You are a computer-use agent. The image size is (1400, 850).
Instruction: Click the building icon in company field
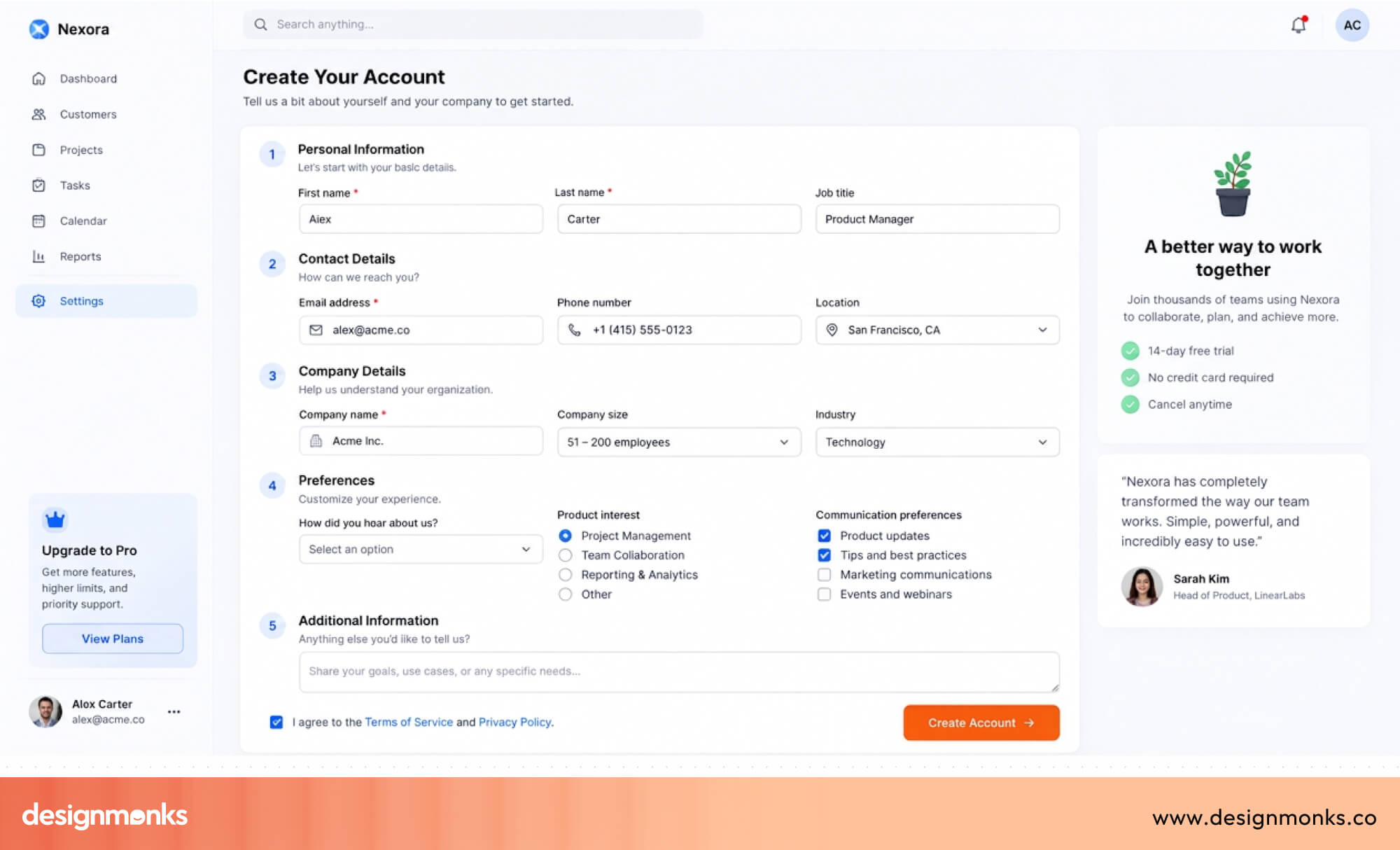[316, 440]
